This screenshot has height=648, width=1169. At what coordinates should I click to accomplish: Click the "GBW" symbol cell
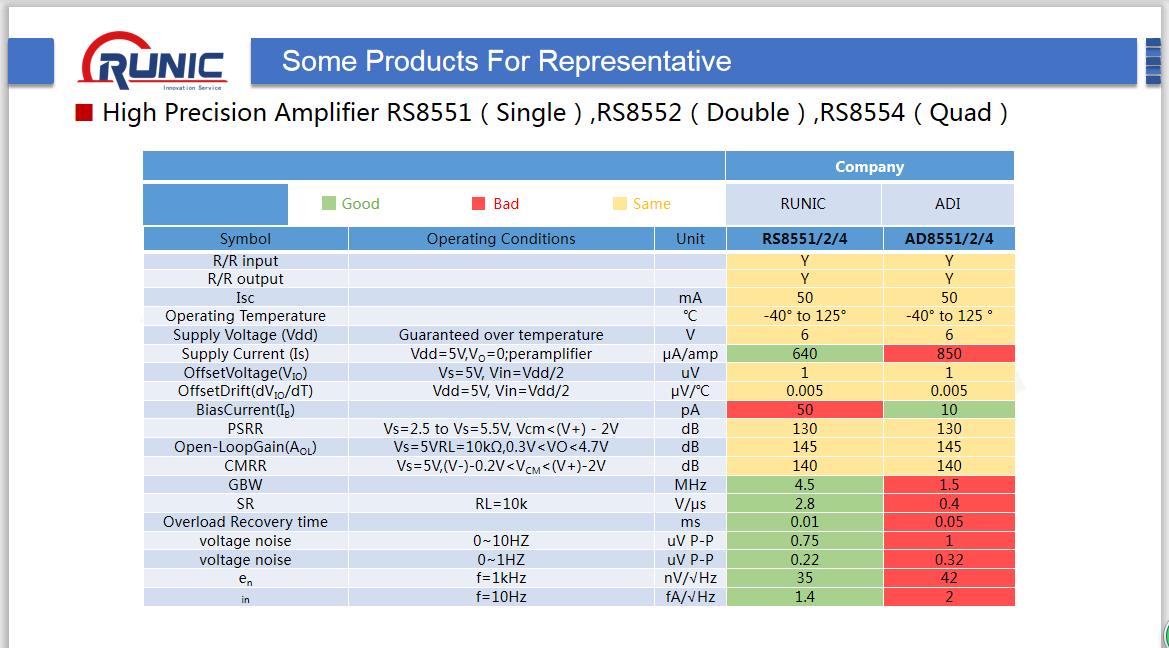point(245,485)
